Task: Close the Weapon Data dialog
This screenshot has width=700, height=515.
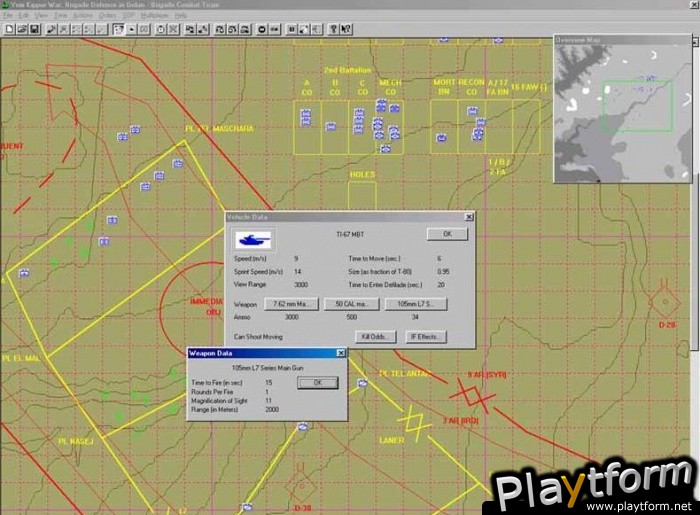Action: [x=341, y=353]
